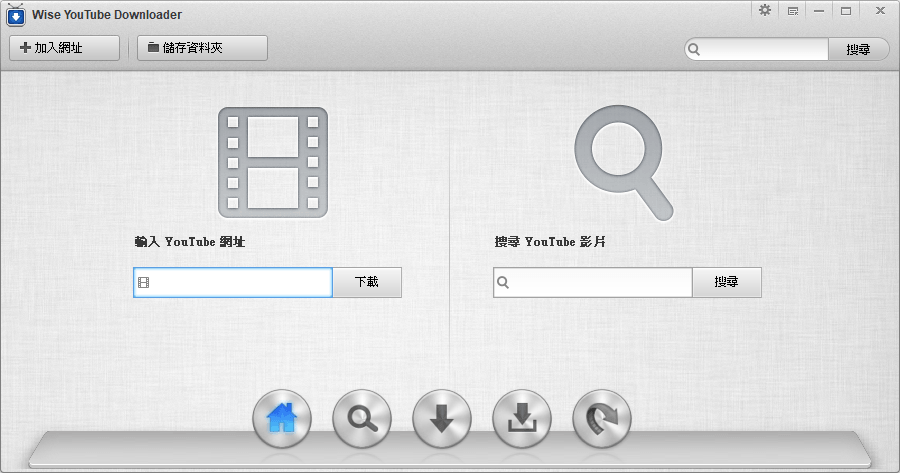Viewport: 900px width, 473px height.
Task: Open settings gear icon in title bar
Action: pos(765,10)
